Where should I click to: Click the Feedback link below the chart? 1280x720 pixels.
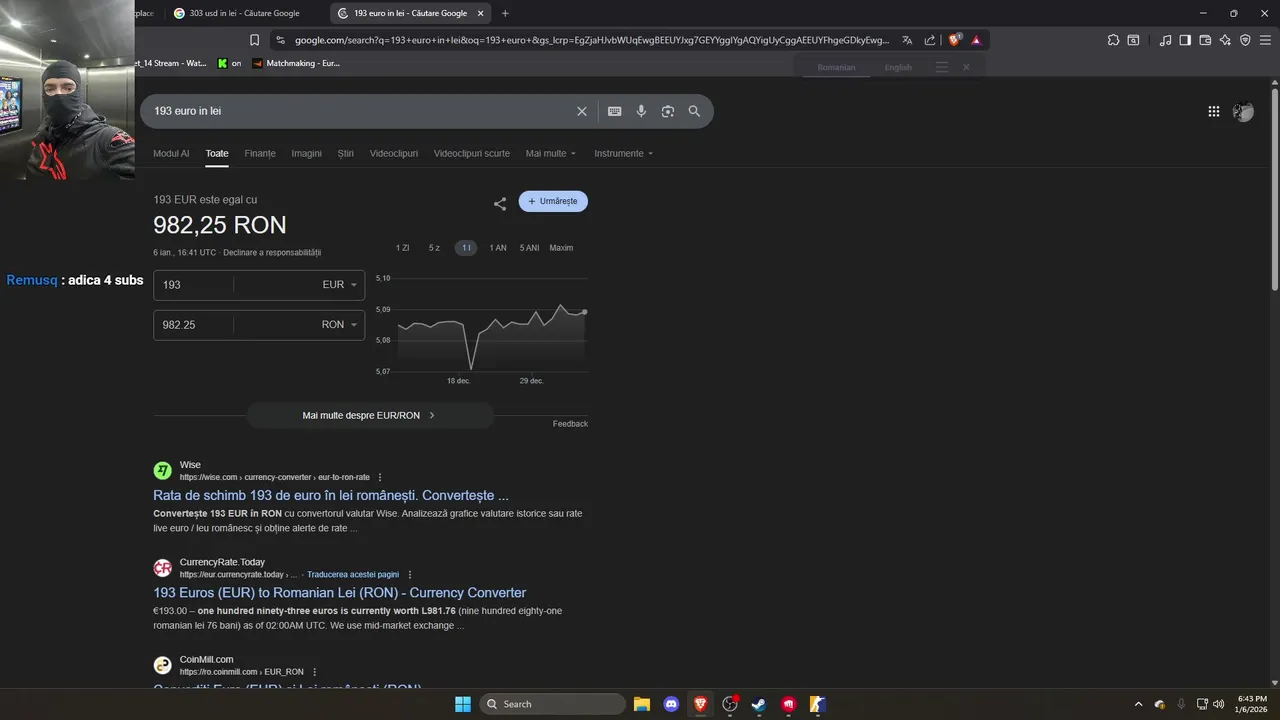(570, 424)
